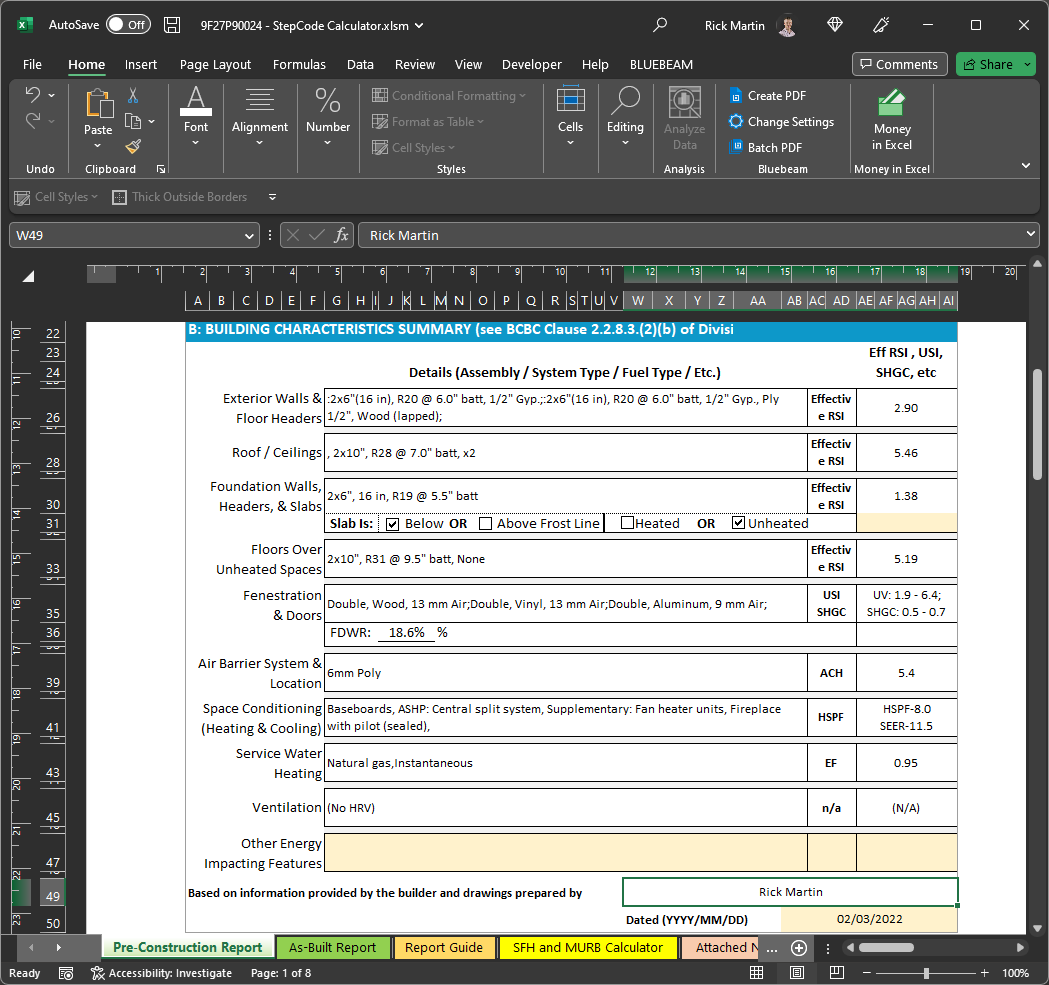This screenshot has height=985, width=1049.
Task: Add a new sheet with plus icon
Action: 799,948
